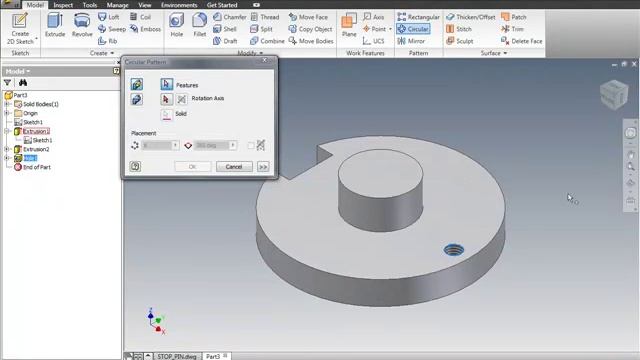640x360 pixels.
Task: Select the Mirror tool
Action: click(411, 41)
